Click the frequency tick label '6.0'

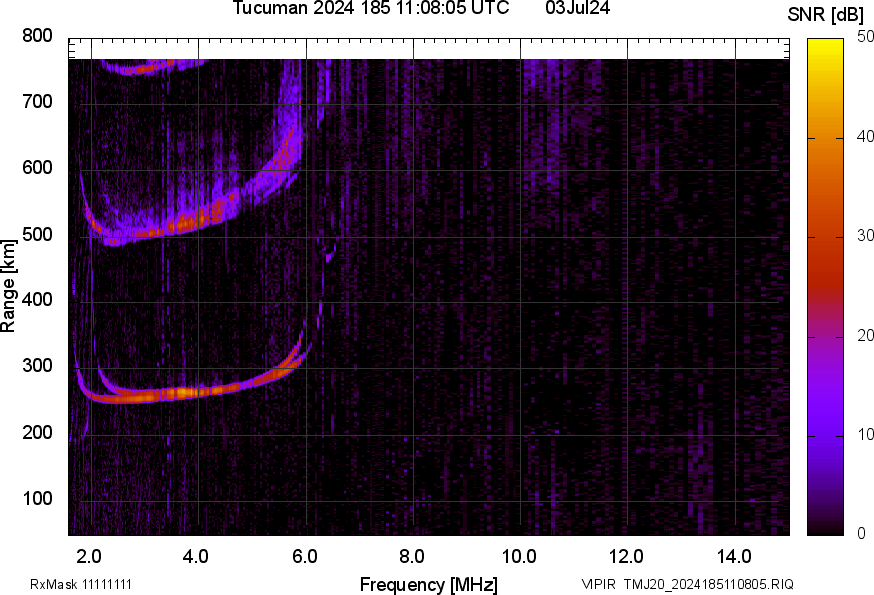click(304, 556)
